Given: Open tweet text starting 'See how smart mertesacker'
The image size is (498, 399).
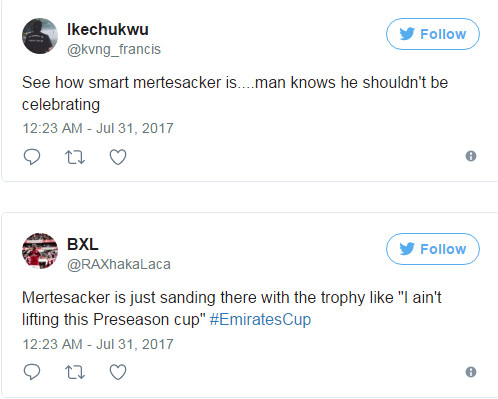Looking at the screenshot, I should [235, 93].
